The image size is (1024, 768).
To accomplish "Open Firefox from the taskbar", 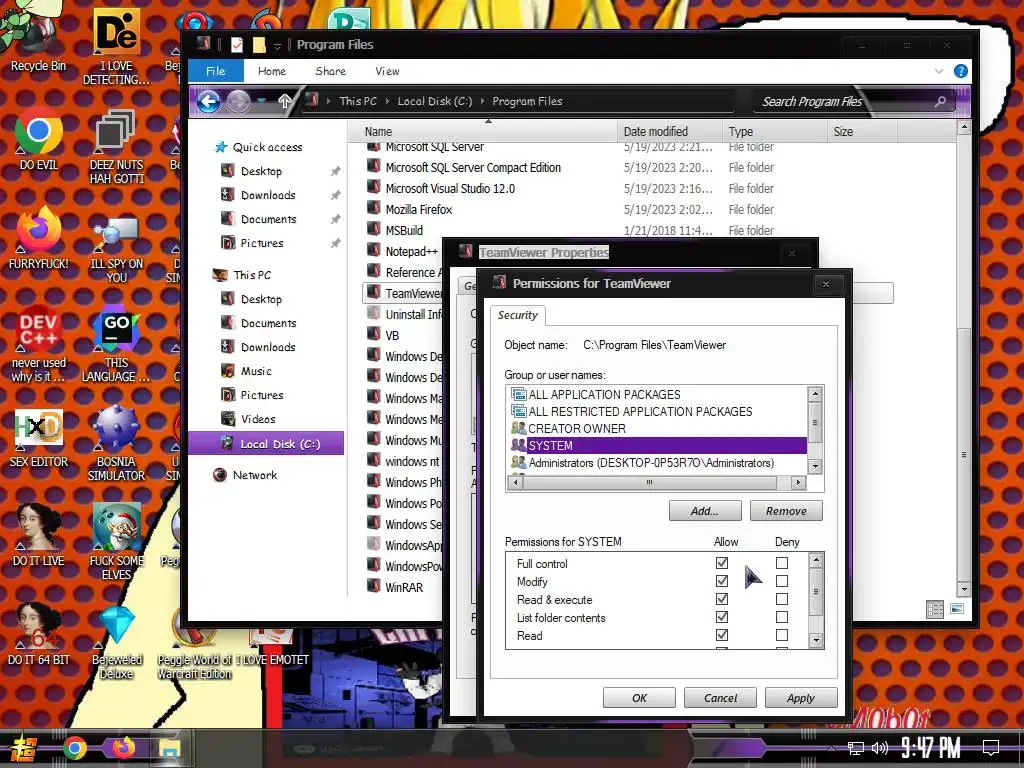I will pos(123,748).
